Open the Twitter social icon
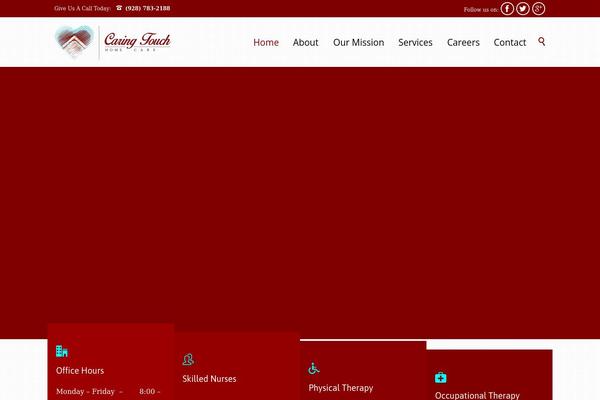The height and width of the screenshot is (400, 600). pyautogui.click(x=523, y=8)
